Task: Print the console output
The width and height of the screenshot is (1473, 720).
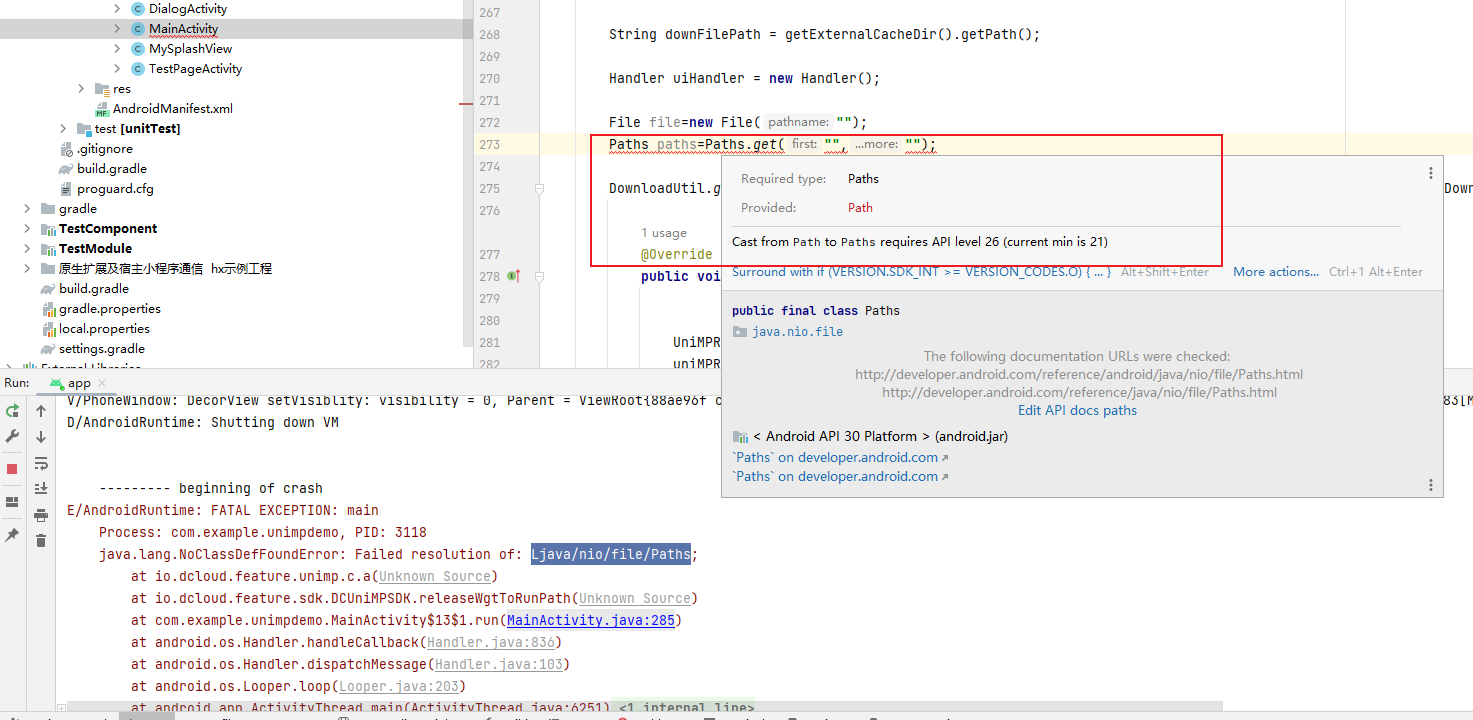Action: point(41,515)
